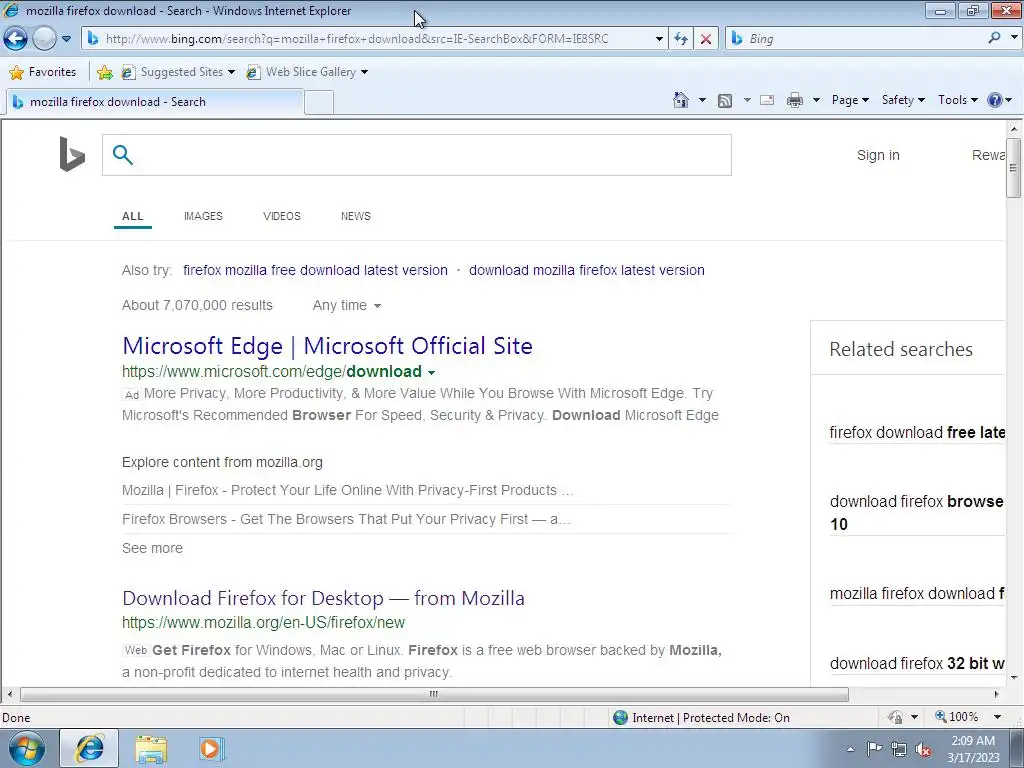Viewport: 1024px width, 768px height.
Task: Expand the arrow beside microsoft.com/edge/download URL
Action: pos(431,373)
